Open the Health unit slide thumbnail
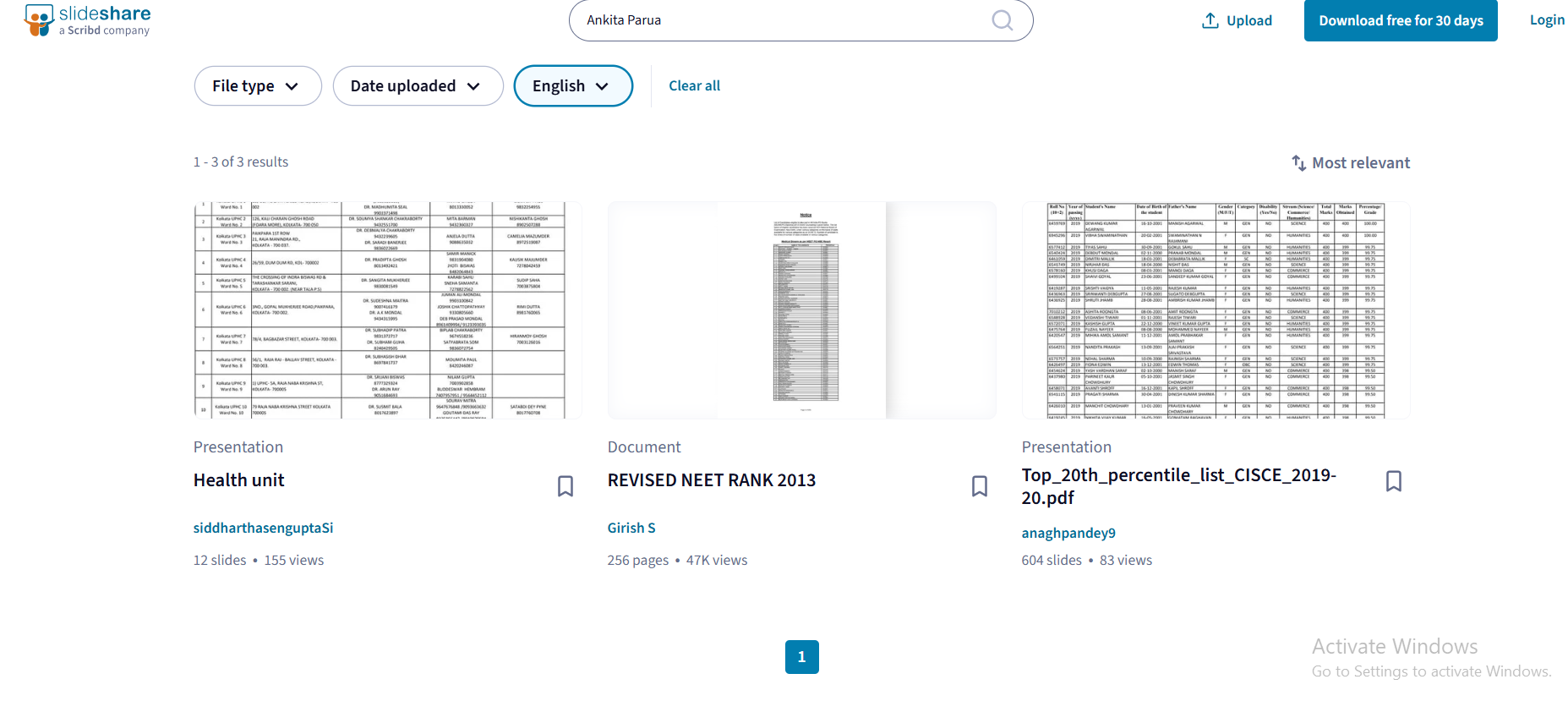Viewport: 1568px width, 712px height. pos(387,310)
